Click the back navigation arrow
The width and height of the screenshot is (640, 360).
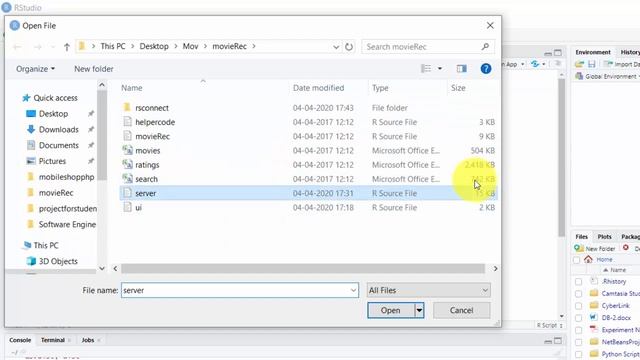click(17, 47)
